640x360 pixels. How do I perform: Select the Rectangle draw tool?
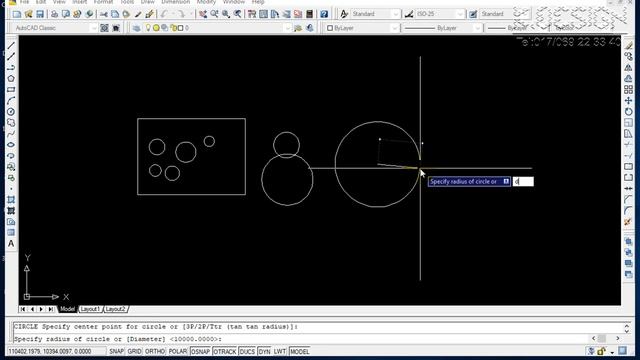point(11,89)
